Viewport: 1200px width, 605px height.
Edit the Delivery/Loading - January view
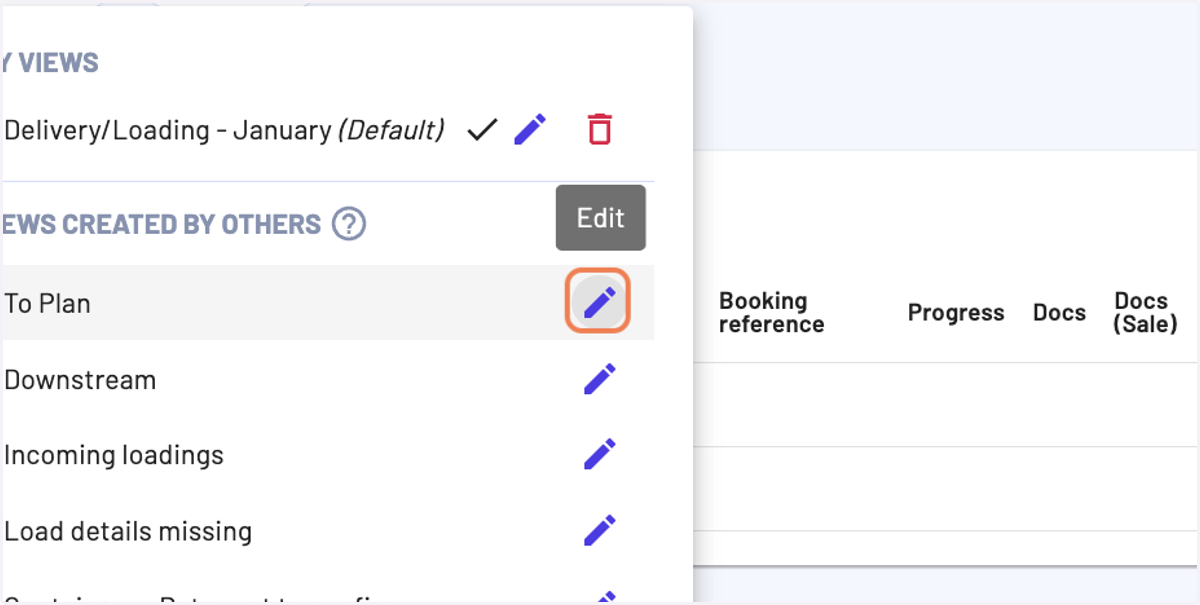click(530, 129)
